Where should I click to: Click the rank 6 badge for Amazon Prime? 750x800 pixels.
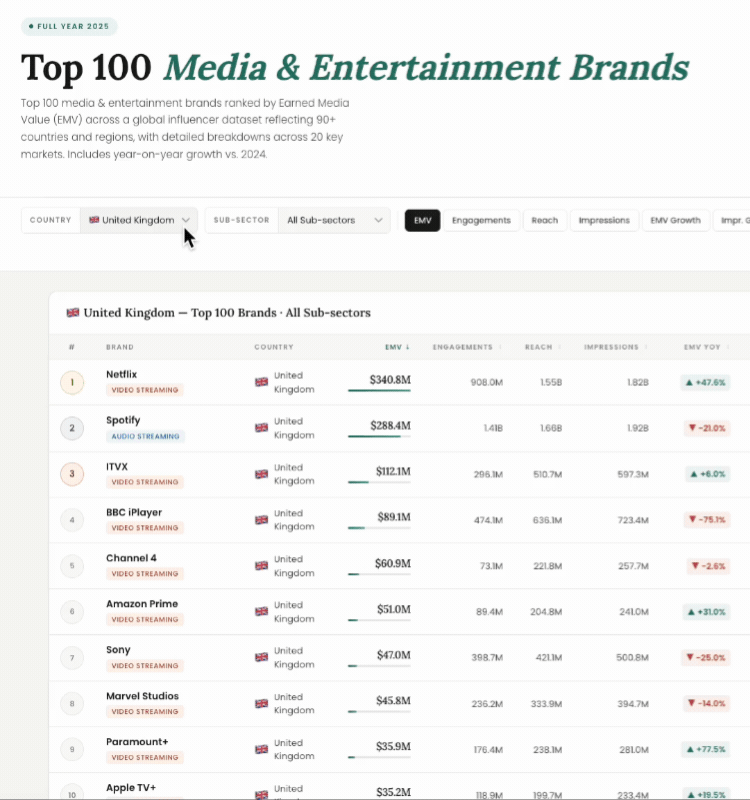[72, 612]
